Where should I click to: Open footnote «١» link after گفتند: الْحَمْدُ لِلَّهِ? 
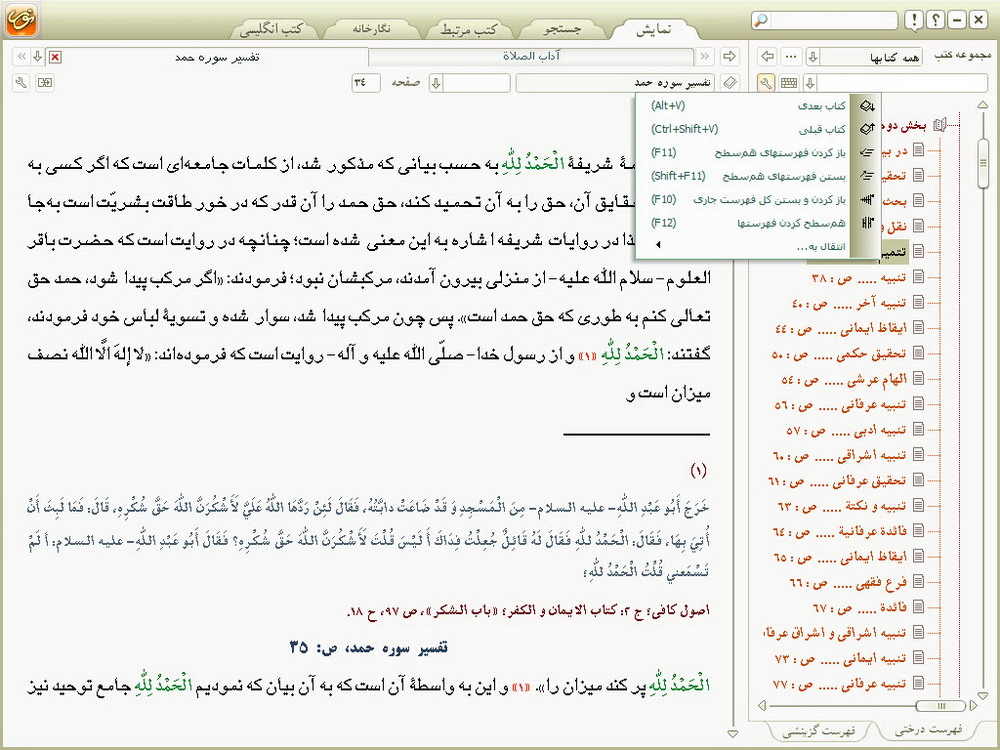pyautogui.click(x=589, y=355)
